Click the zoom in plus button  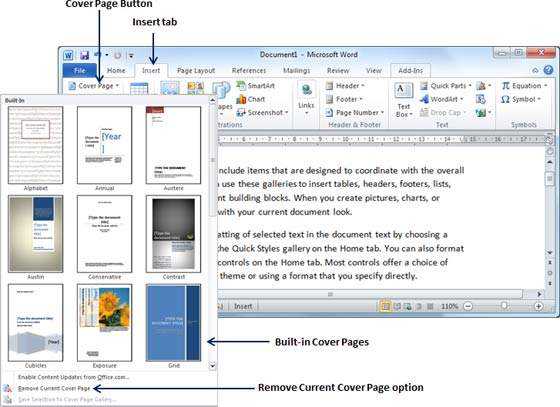(538, 306)
